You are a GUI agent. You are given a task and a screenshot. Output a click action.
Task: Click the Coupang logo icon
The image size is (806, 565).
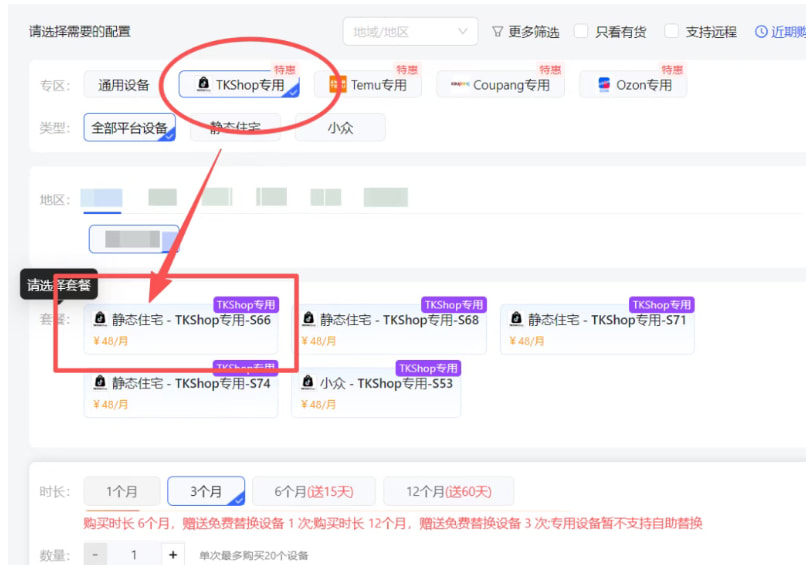[x=460, y=84]
